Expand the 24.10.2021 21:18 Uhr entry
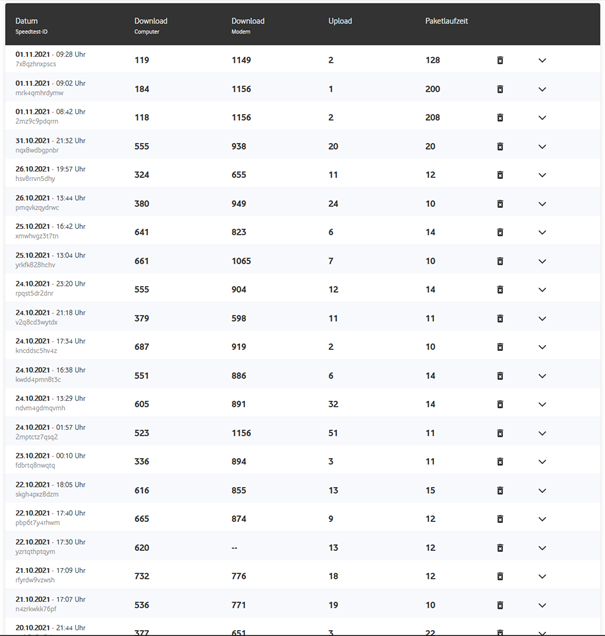Image resolution: width=605 pixels, height=636 pixels. [542, 319]
